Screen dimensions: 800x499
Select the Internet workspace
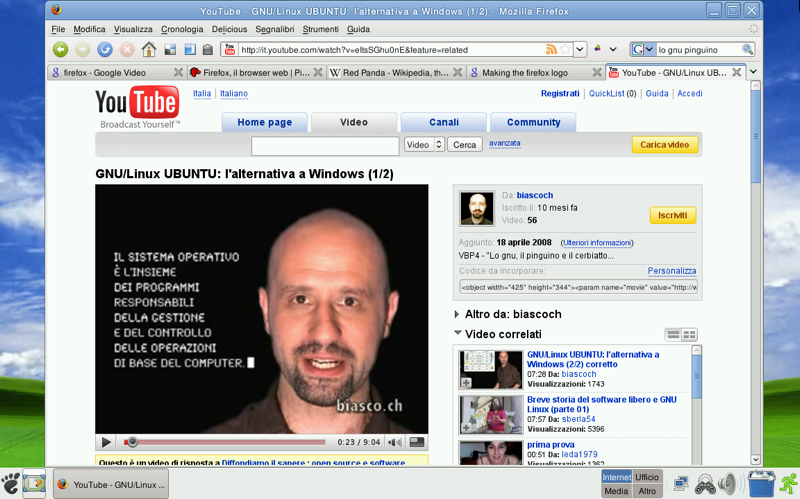click(x=616, y=477)
